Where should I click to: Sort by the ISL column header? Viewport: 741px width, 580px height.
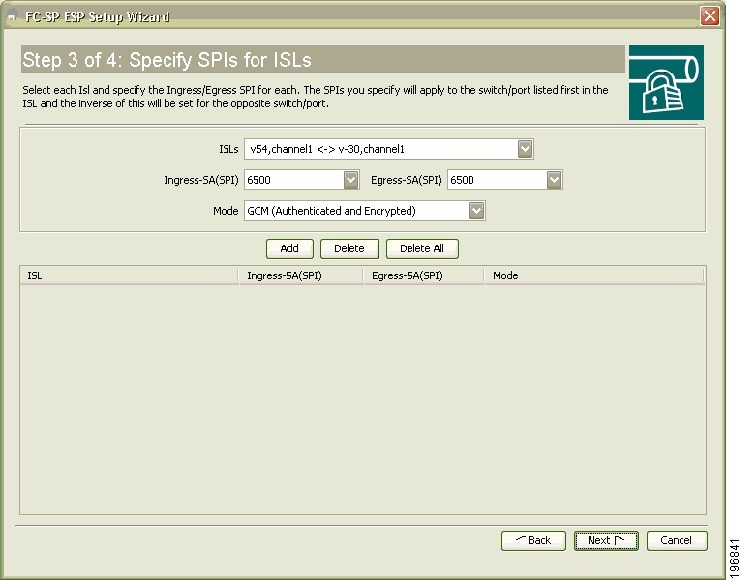pyautogui.click(x=128, y=275)
